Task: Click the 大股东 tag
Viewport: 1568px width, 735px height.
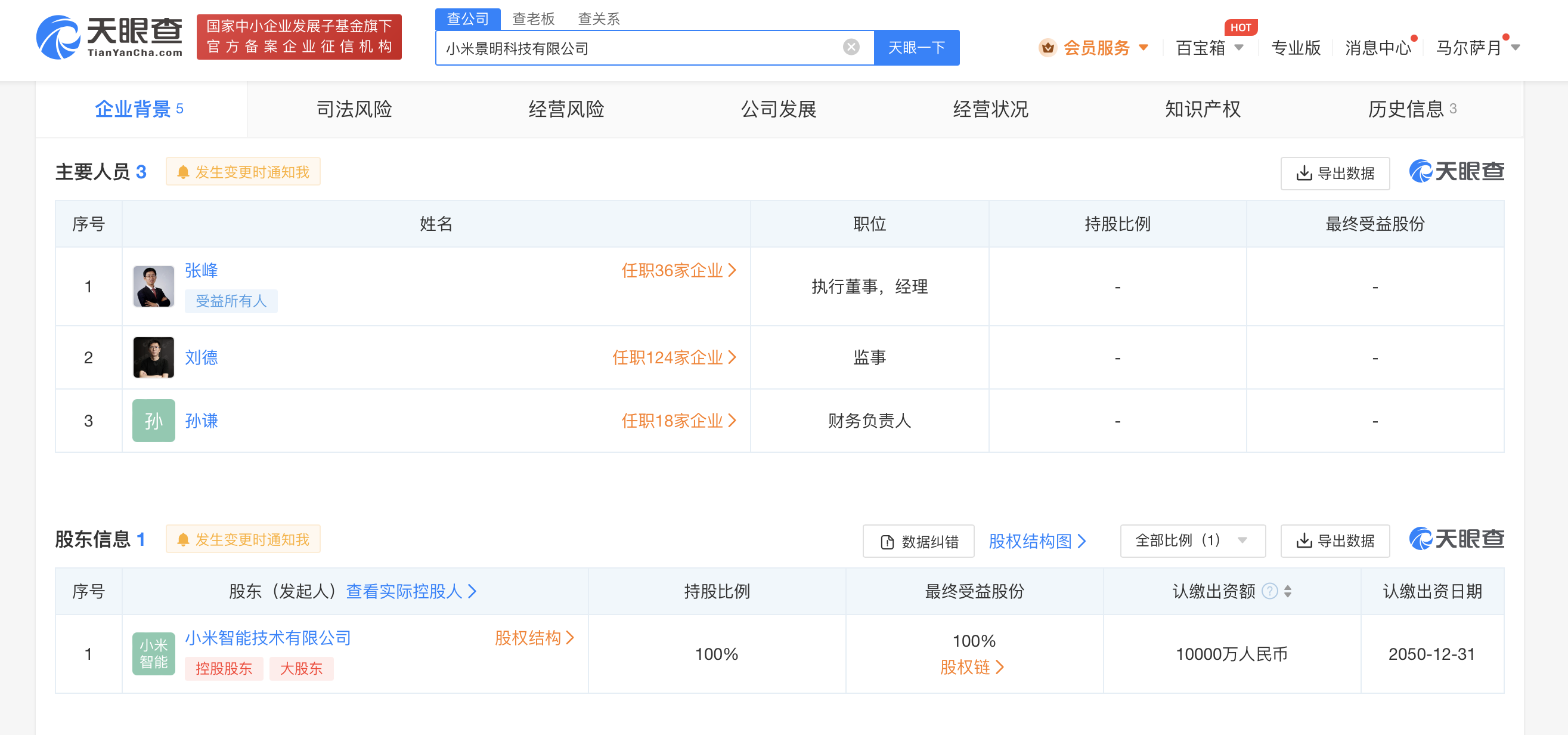Action: (x=301, y=669)
